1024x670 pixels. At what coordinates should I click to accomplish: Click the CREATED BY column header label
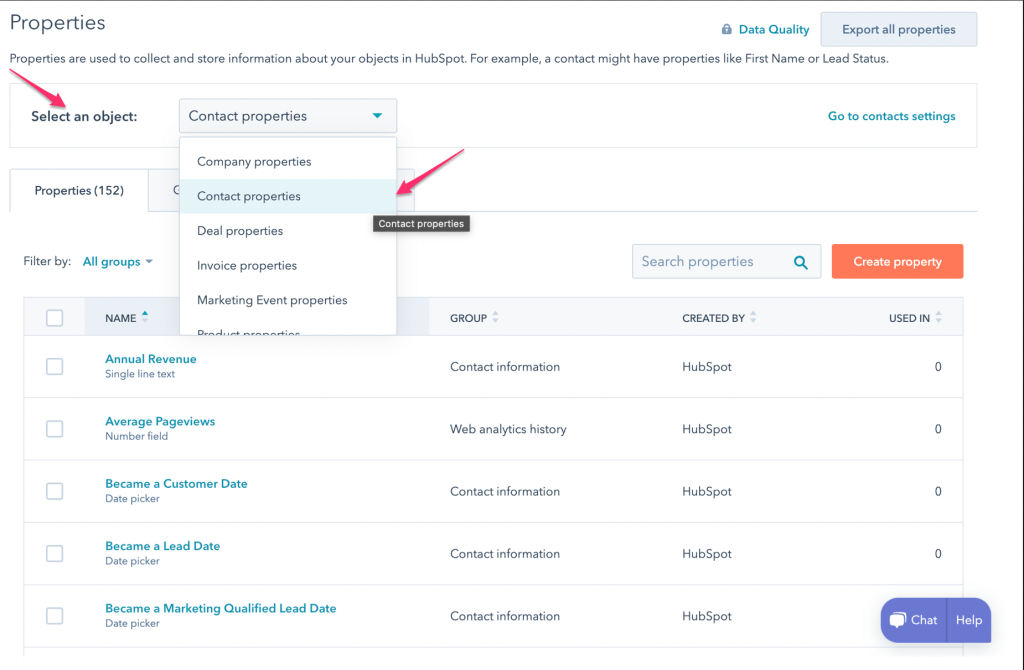tap(714, 318)
